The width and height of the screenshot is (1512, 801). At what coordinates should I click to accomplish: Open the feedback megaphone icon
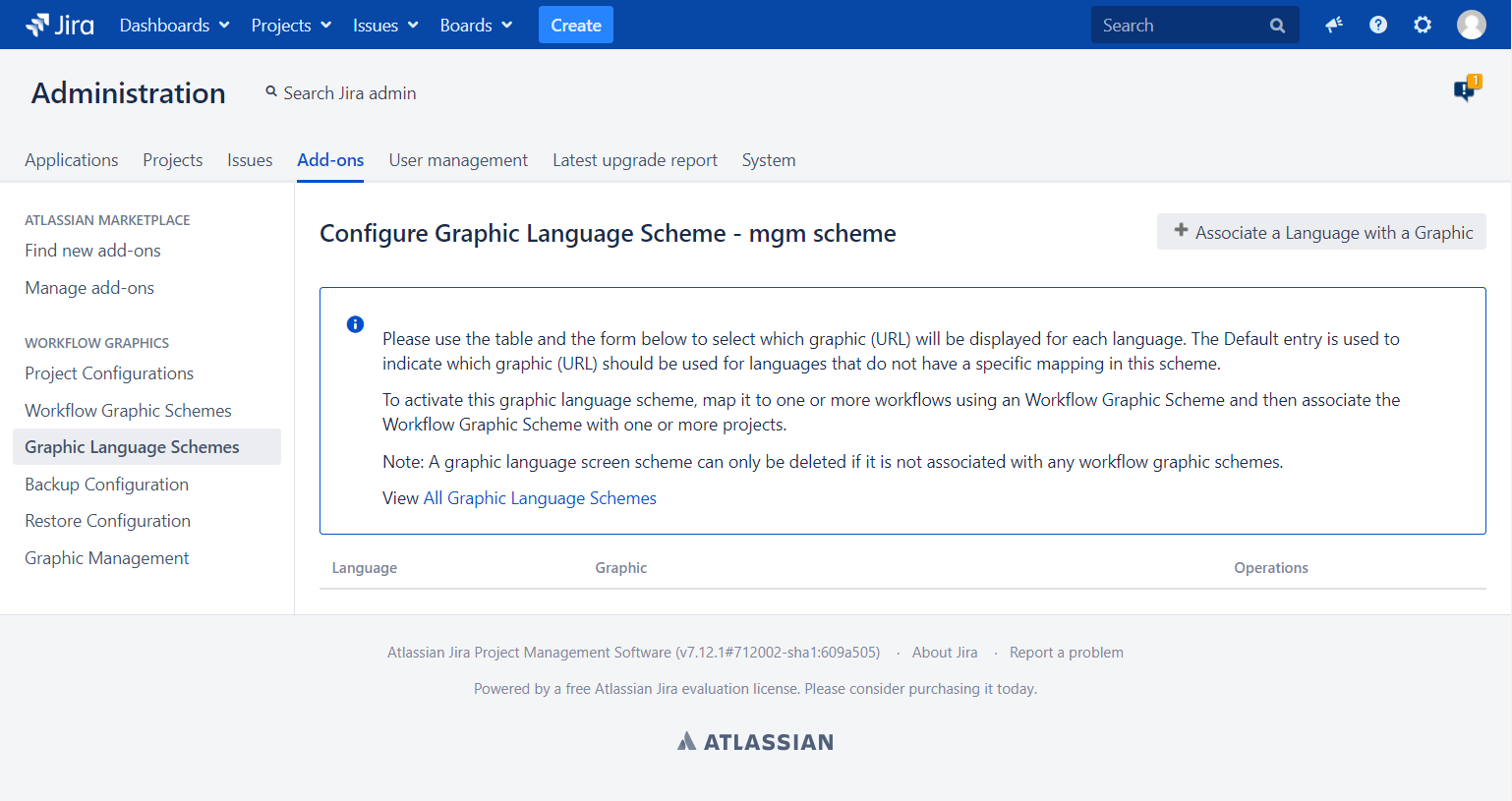tap(1333, 25)
